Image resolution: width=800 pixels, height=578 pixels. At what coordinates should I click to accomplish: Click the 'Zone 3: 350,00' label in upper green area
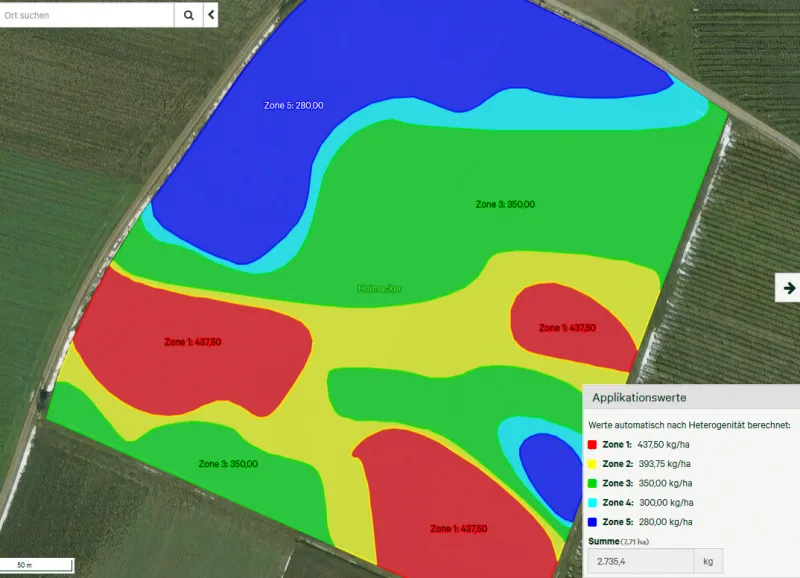pos(505,204)
